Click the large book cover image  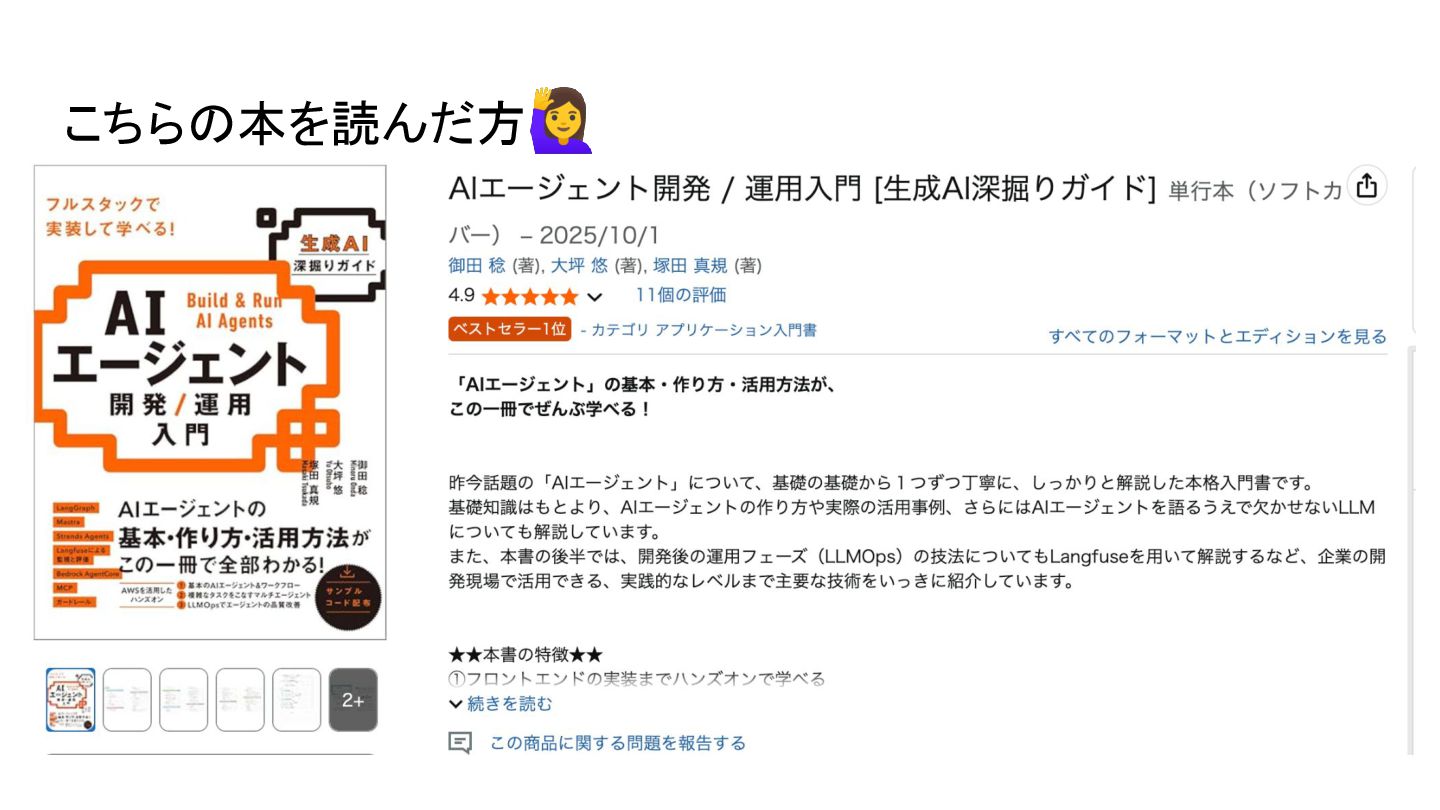210,403
